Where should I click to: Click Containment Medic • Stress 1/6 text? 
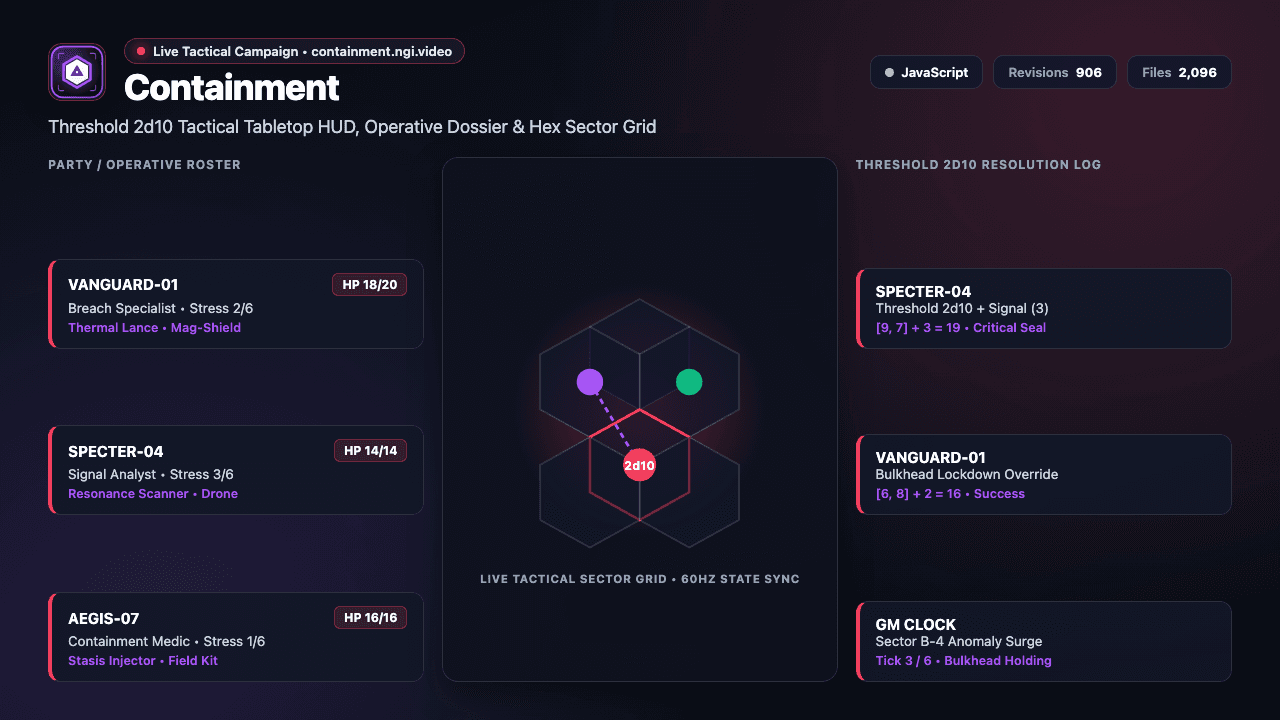pyautogui.click(x=166, y=642)
